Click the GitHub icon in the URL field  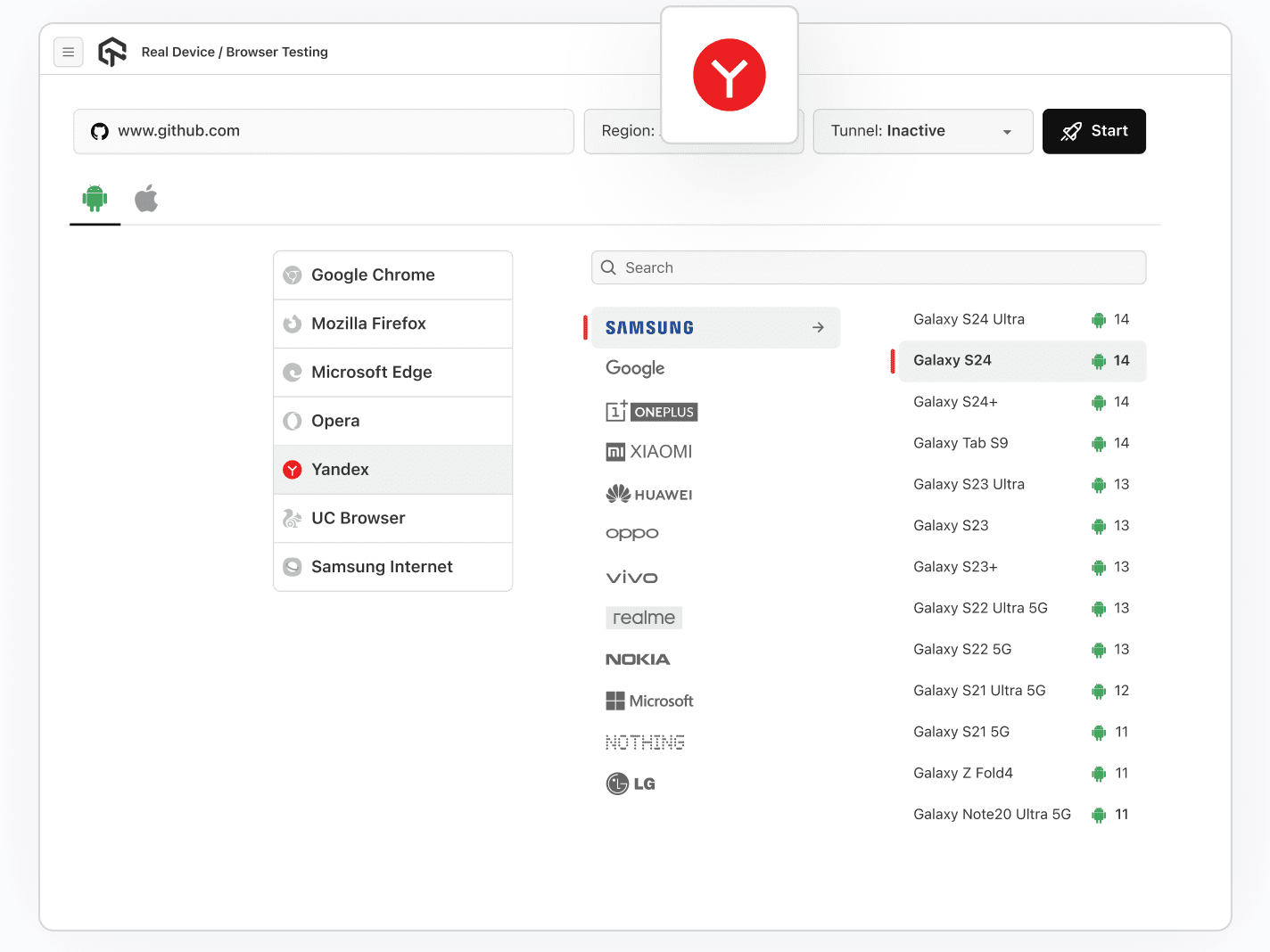pos(99,131)
